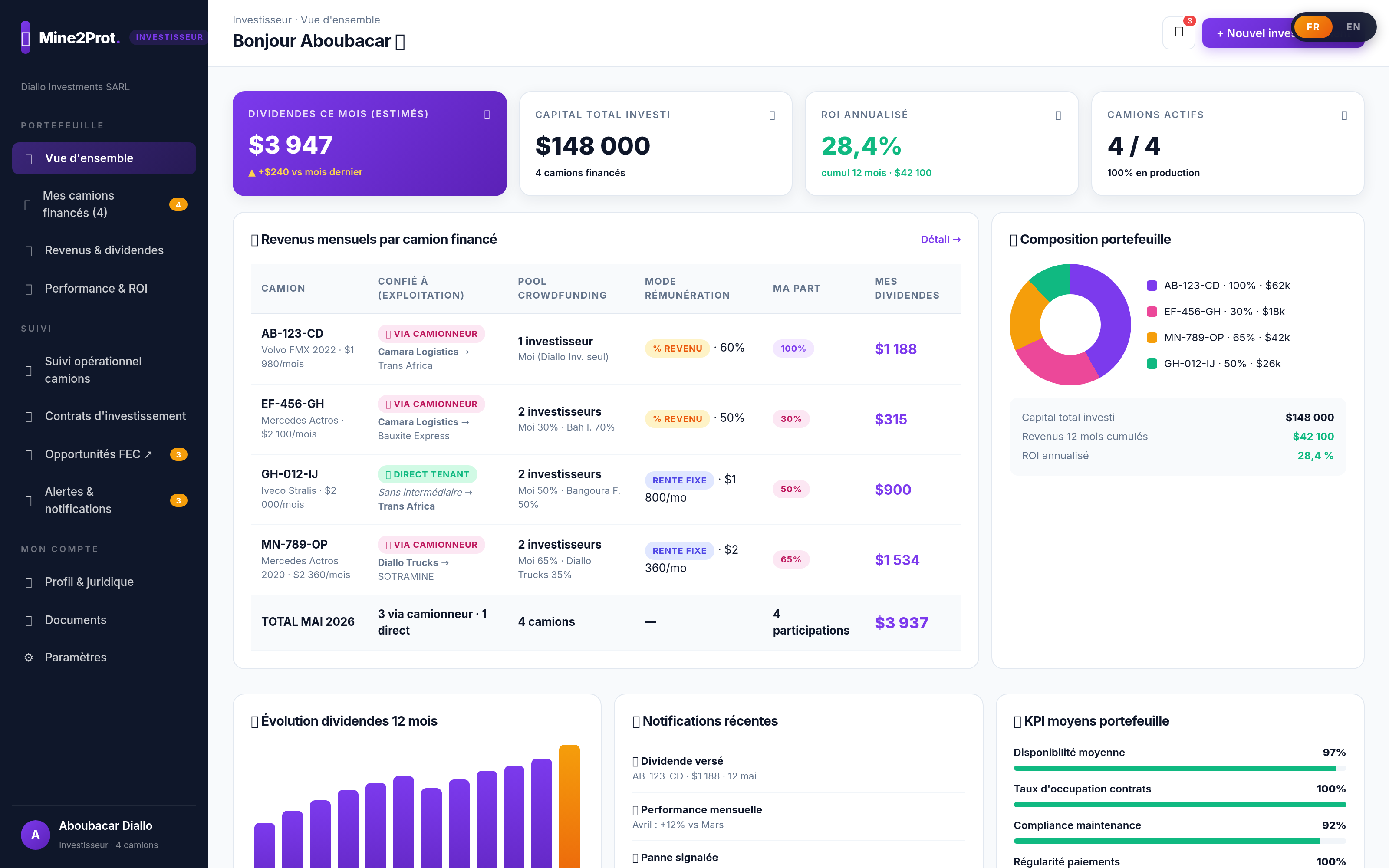Click the Profil & juridique icon

pyautogui.click(x=29, y=582)
